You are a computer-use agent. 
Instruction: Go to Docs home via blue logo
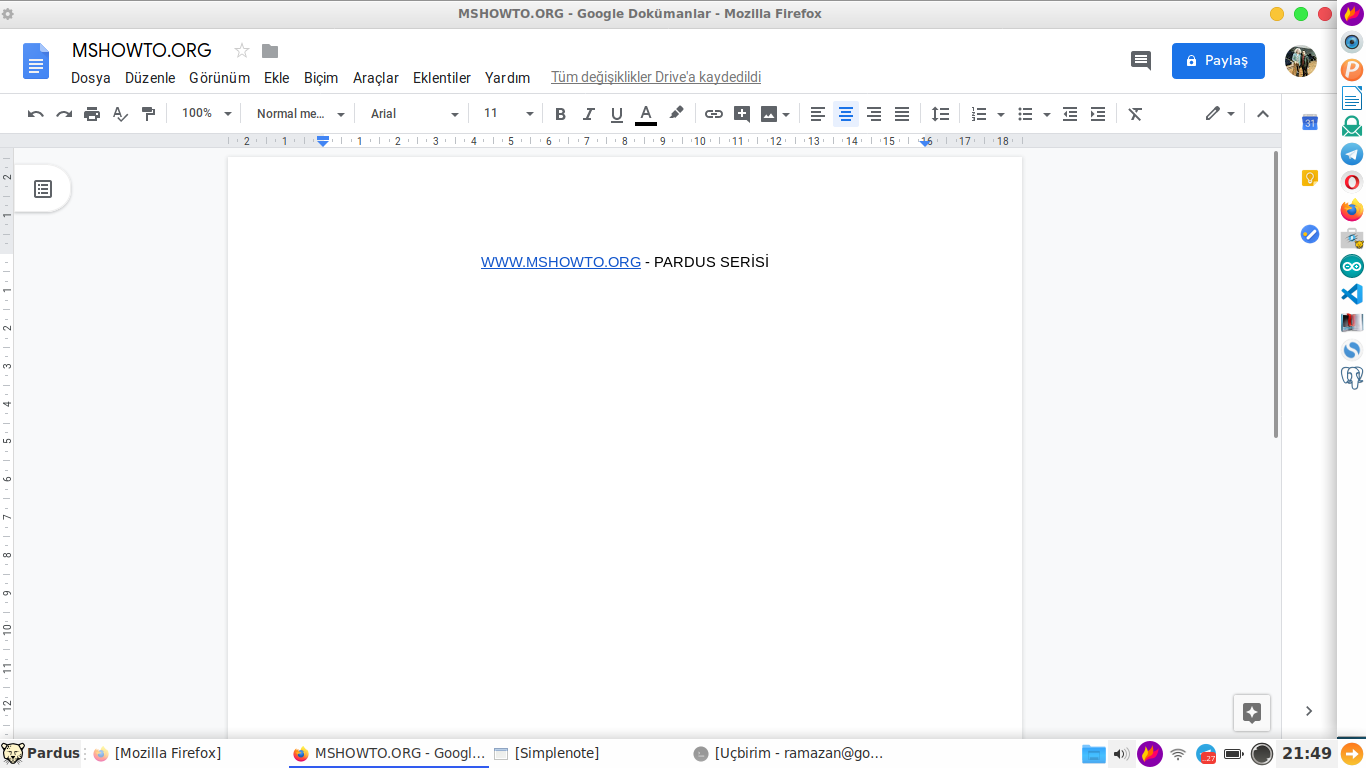click(36, 61)
